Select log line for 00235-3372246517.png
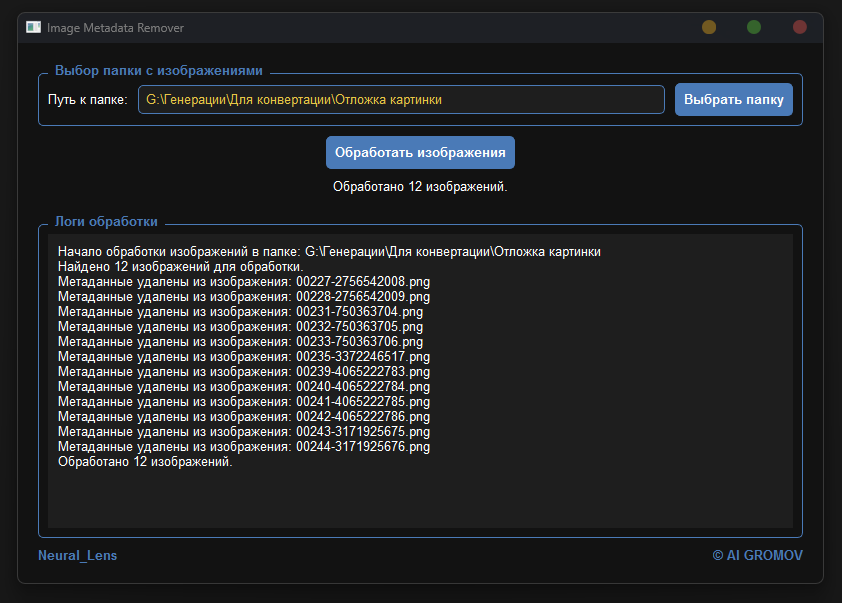Viewport: 842px width, 603px height. 244,357
